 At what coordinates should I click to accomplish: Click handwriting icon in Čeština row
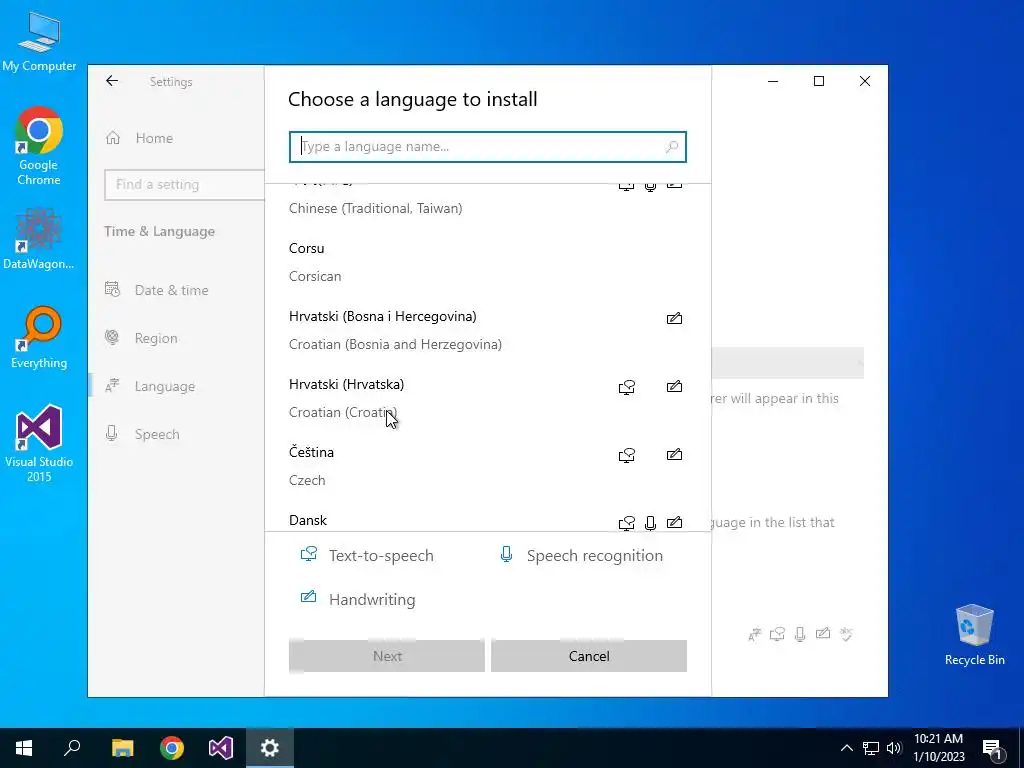click(x=674, y=455)
